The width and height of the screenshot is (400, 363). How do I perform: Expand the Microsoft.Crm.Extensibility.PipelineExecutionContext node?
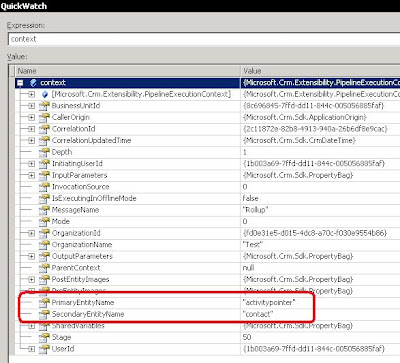(x=31, y=94)
